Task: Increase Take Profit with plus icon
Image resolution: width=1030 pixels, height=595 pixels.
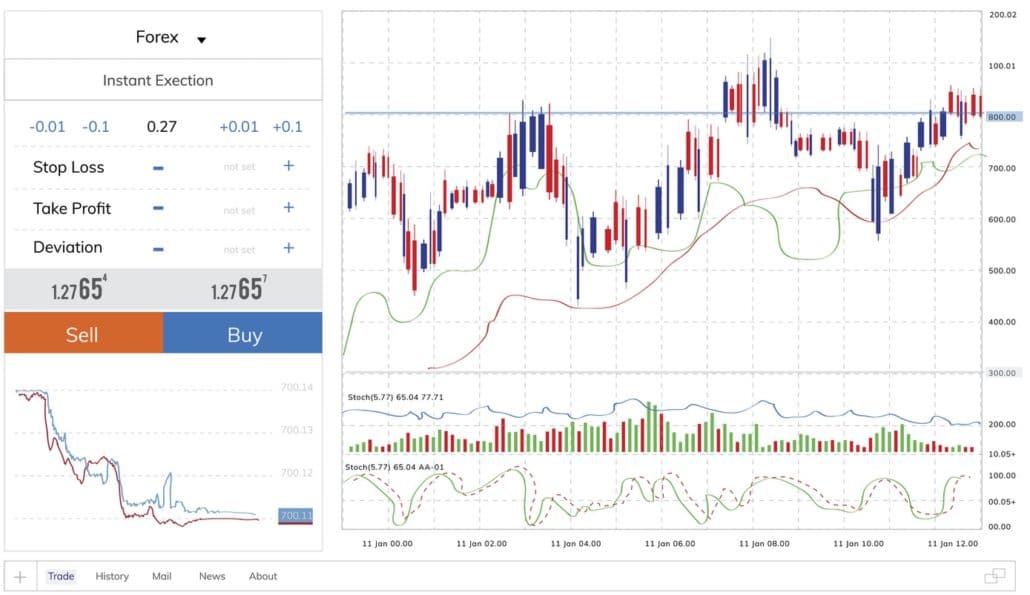Action: coord(288,208)
